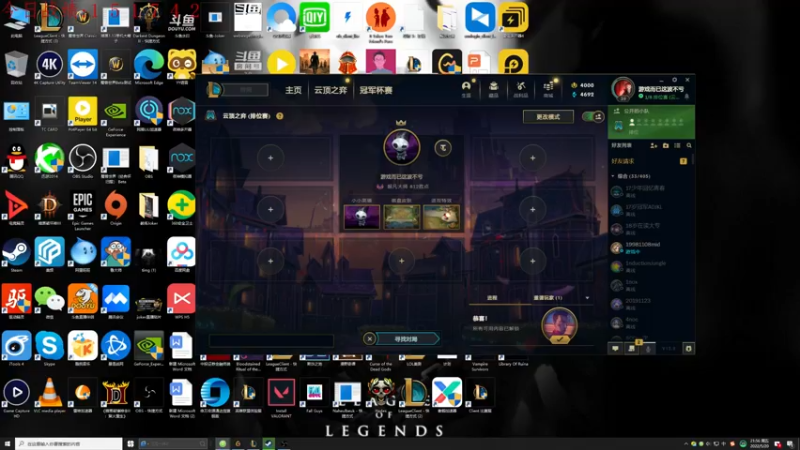The width and height of the screenshot is (800, 450).
Task: Open the Fall Guys desktop icon
Action: (x=314, y=395)
